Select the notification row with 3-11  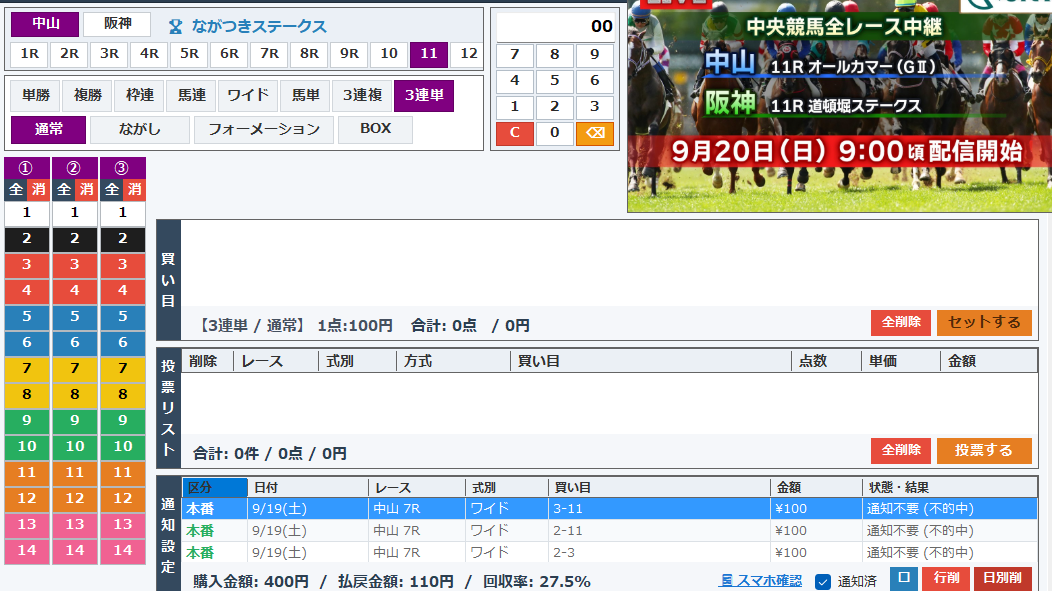[x=609, y=508]
